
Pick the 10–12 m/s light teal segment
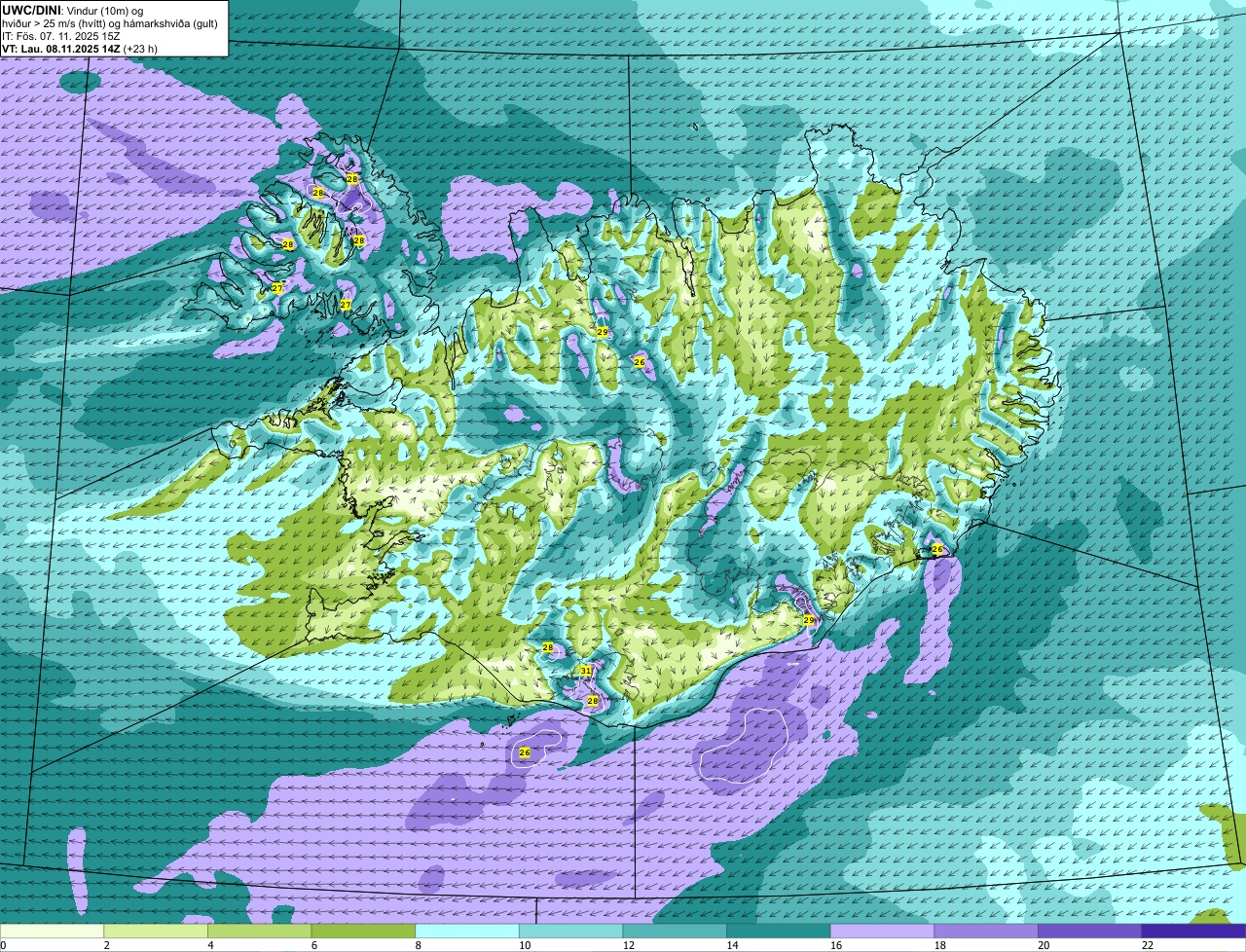pos(571,931)
